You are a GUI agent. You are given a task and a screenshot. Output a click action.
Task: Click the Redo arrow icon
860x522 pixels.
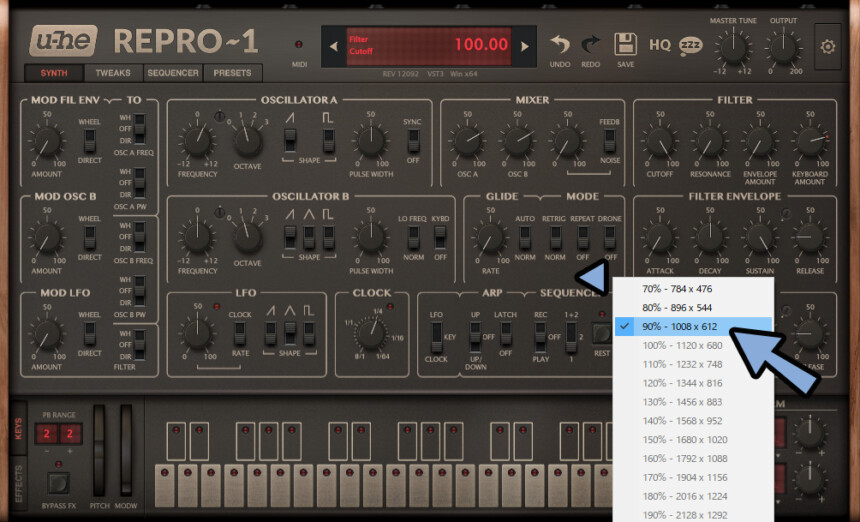tap(591, 44)
